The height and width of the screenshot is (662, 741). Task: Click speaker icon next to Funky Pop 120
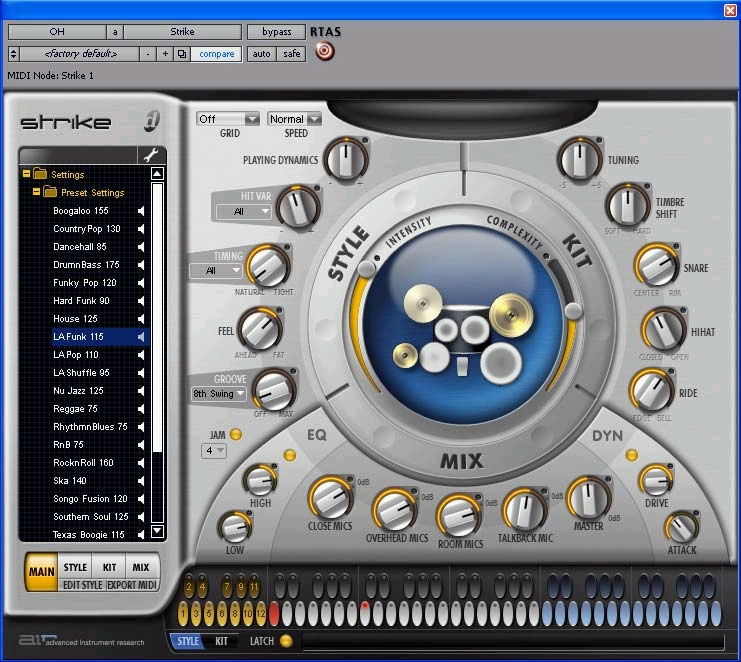pos(141,283)
